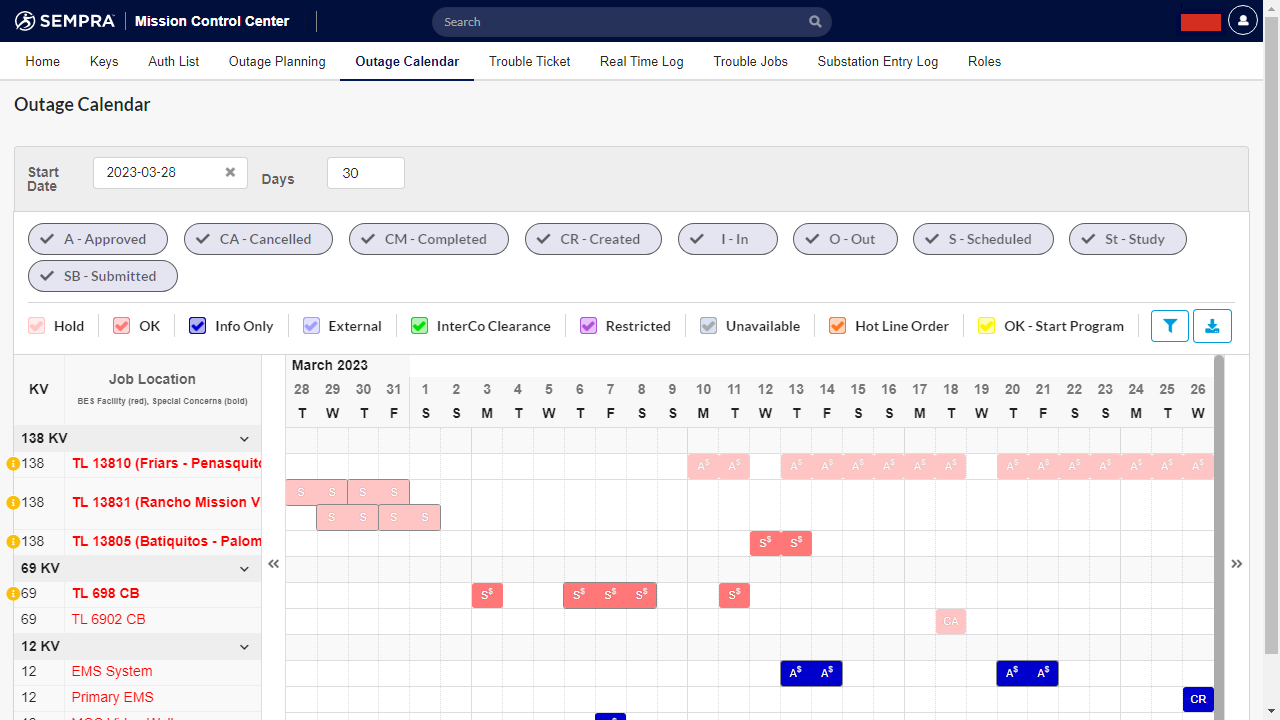Collapse the 69 KV section
The width and height of the screenshot is (1280, 720).
pos(244,567)
